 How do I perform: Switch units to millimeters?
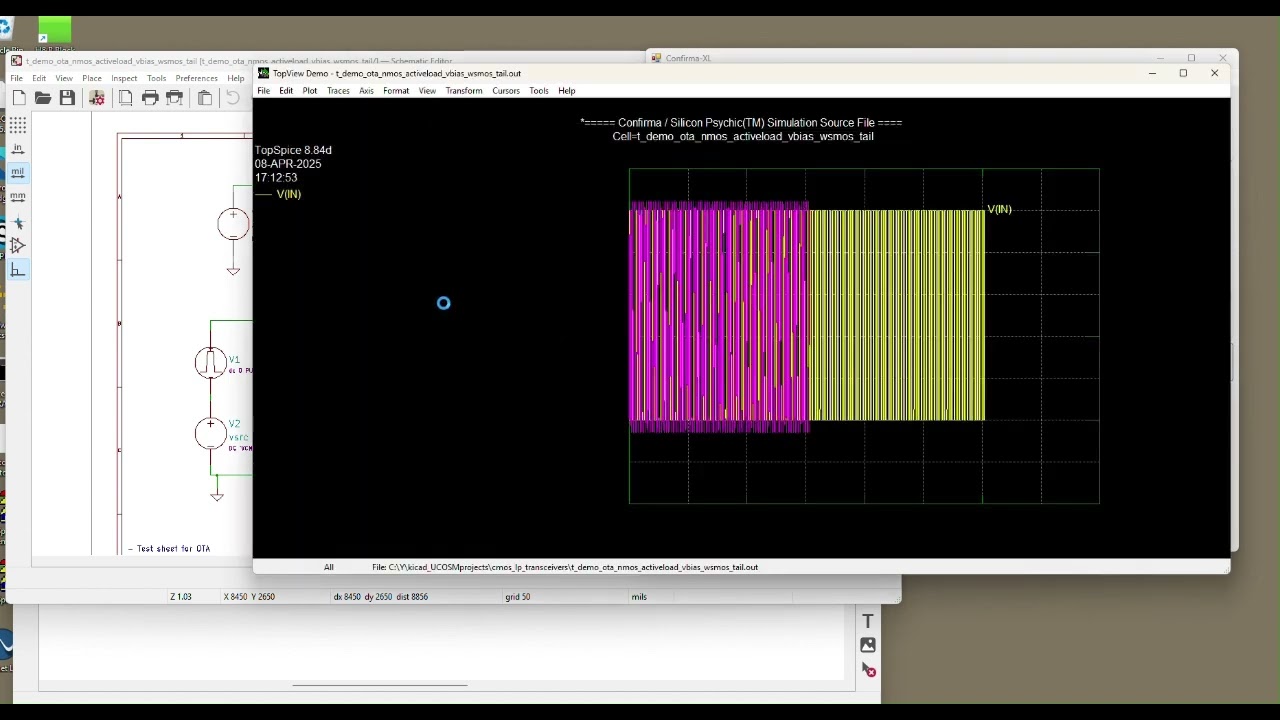coord(17,196)
